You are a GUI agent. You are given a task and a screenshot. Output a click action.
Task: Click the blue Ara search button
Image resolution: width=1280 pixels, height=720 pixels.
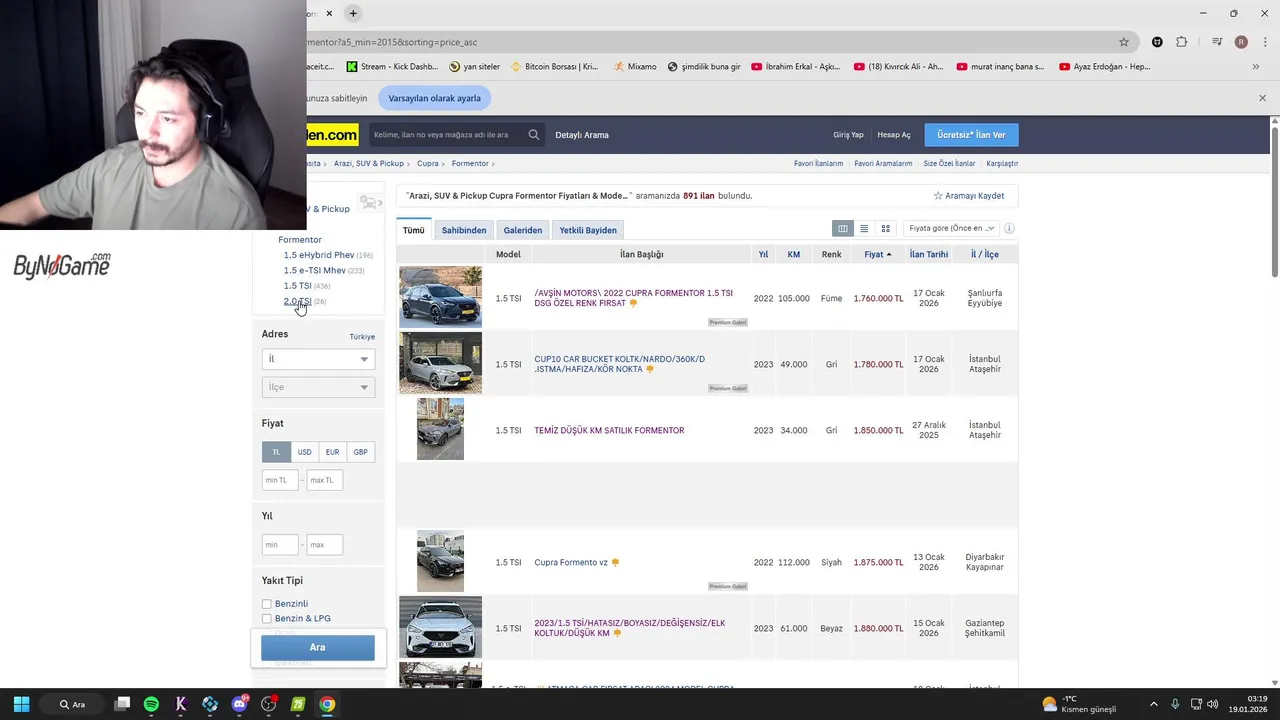(318, 647)
